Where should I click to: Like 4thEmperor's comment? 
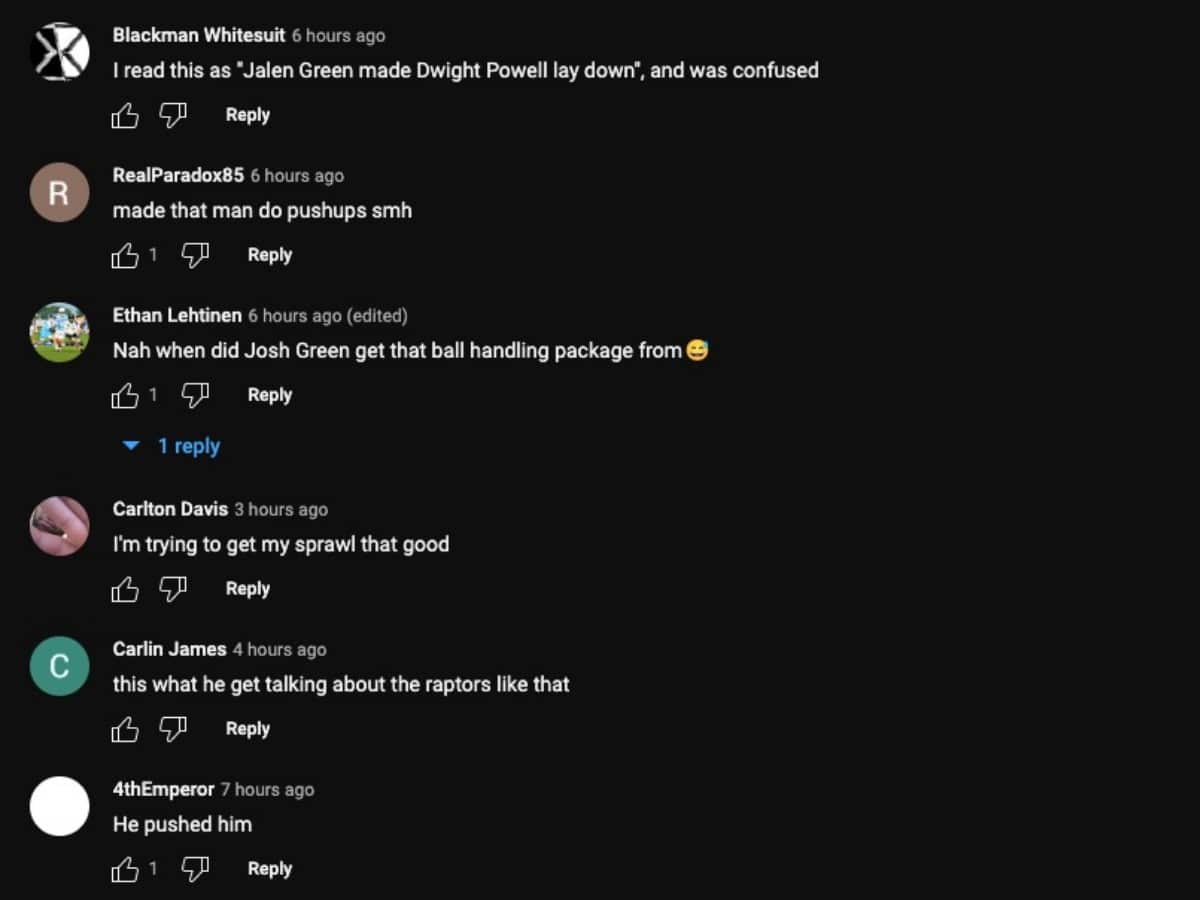click(125, 870)
